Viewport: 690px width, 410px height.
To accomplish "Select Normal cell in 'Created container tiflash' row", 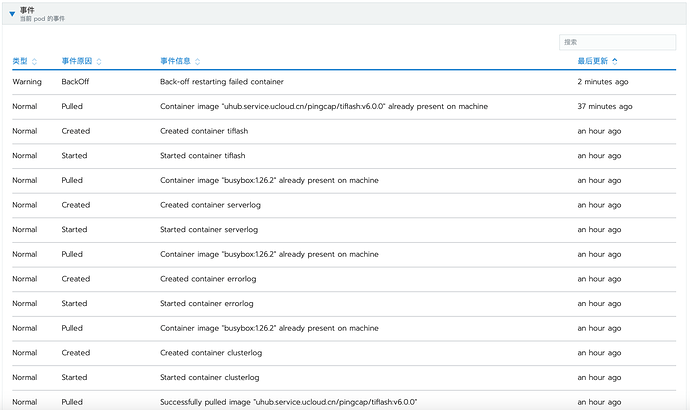I will point(25,131).
